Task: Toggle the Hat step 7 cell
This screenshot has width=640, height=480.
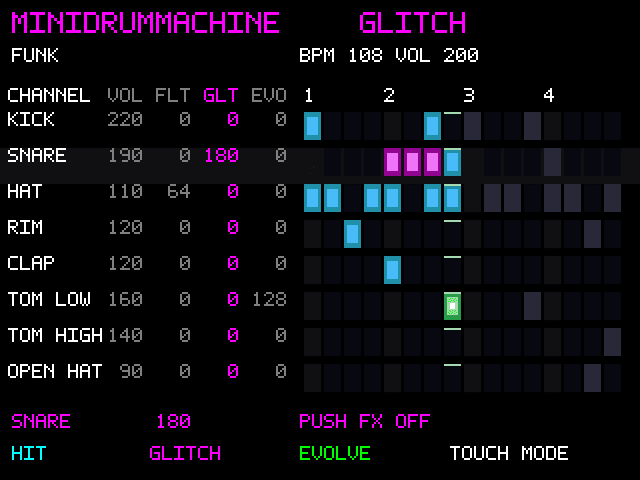Action: 432,198
